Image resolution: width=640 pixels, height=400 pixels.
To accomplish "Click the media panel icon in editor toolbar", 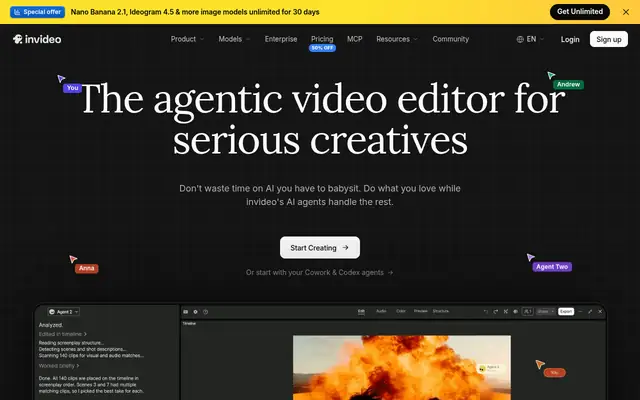I will coord(186,311).
